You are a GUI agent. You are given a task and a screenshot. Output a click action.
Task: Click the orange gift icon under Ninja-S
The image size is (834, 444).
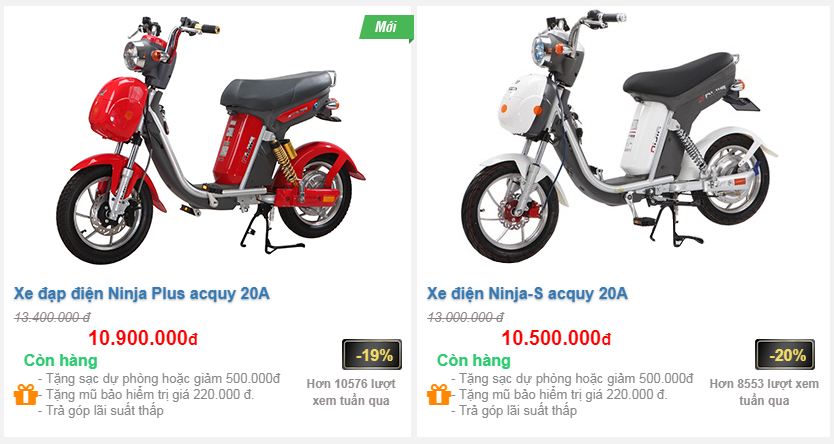point(439,395)
